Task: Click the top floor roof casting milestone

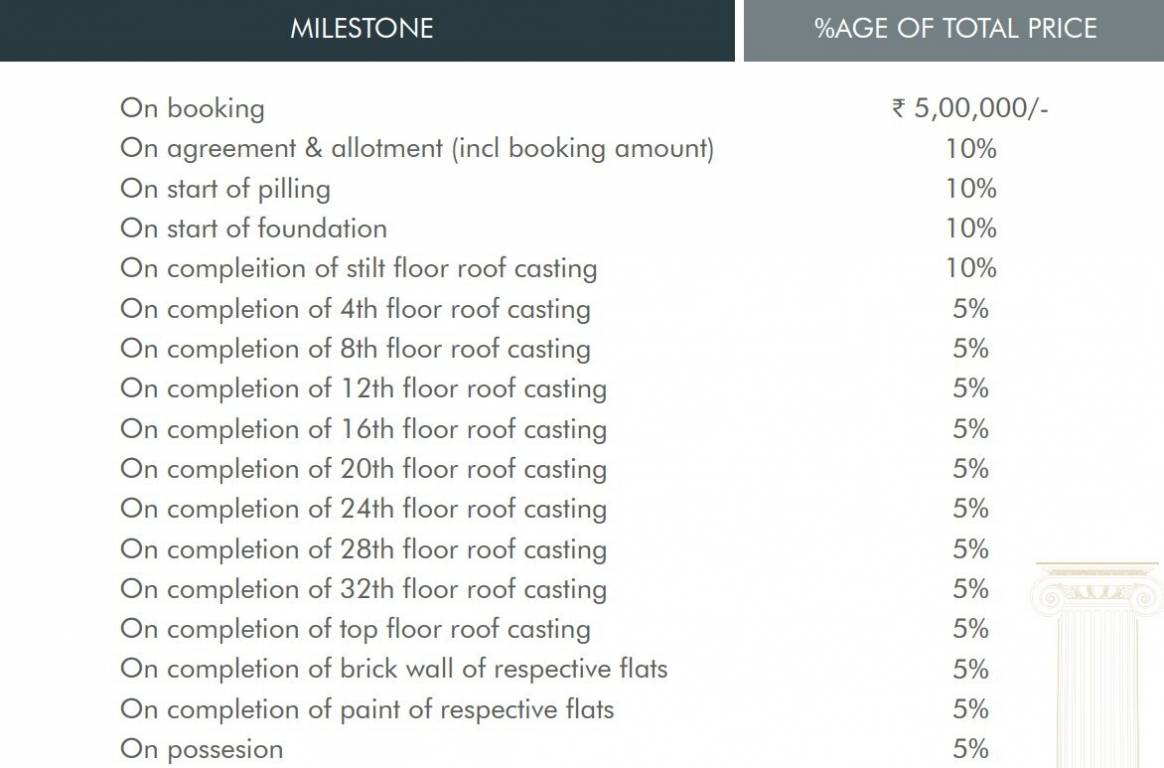Action: point(355,628)
